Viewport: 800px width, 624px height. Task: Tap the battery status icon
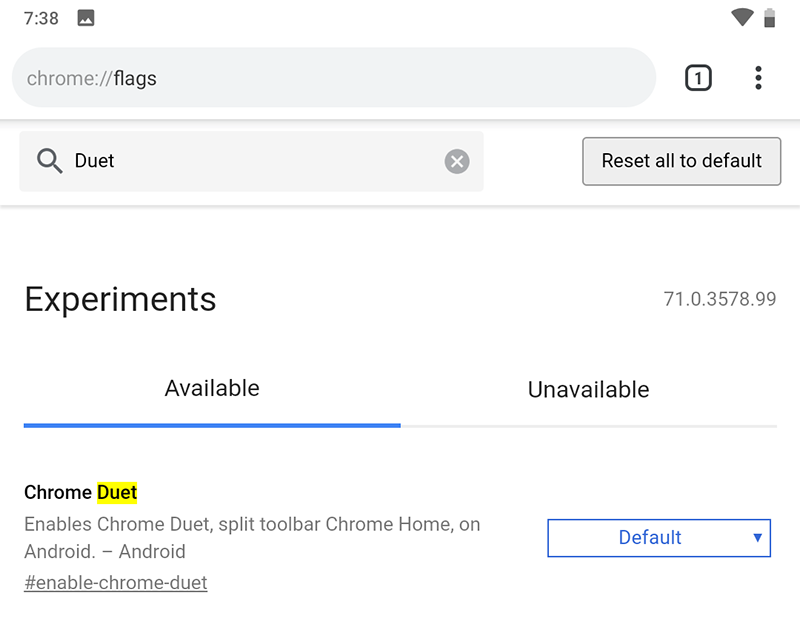769,17
